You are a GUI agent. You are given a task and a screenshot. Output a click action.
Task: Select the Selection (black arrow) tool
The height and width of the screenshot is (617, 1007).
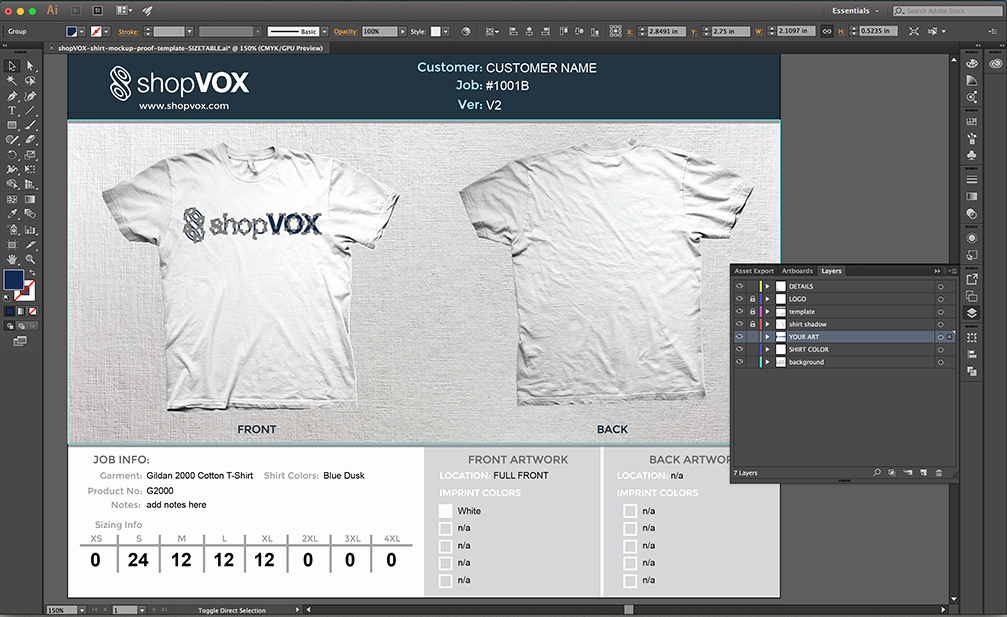12,66
